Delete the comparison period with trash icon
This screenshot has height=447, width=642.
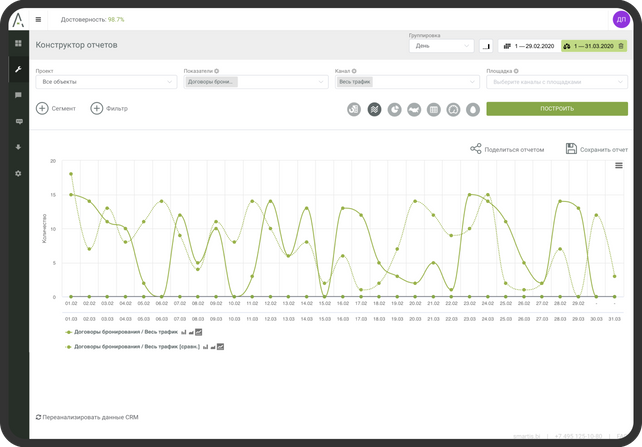click(x=621, y=46)
